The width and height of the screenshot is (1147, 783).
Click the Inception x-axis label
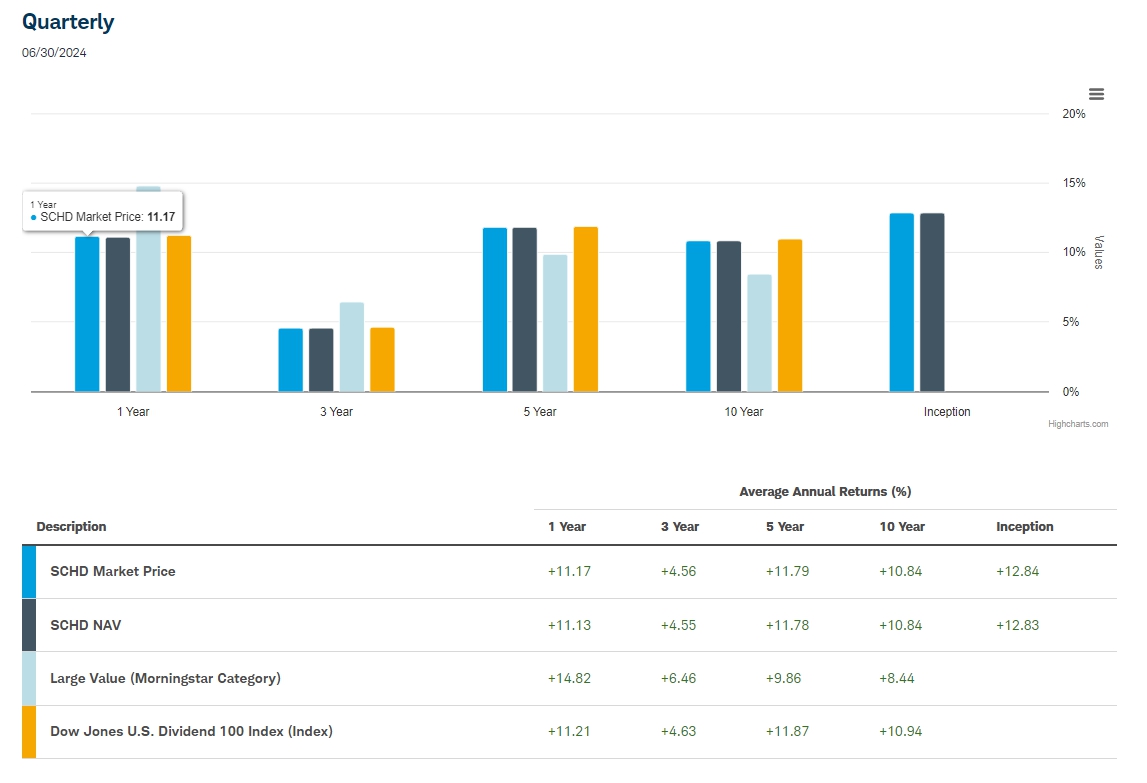click(x=947, y=412)
